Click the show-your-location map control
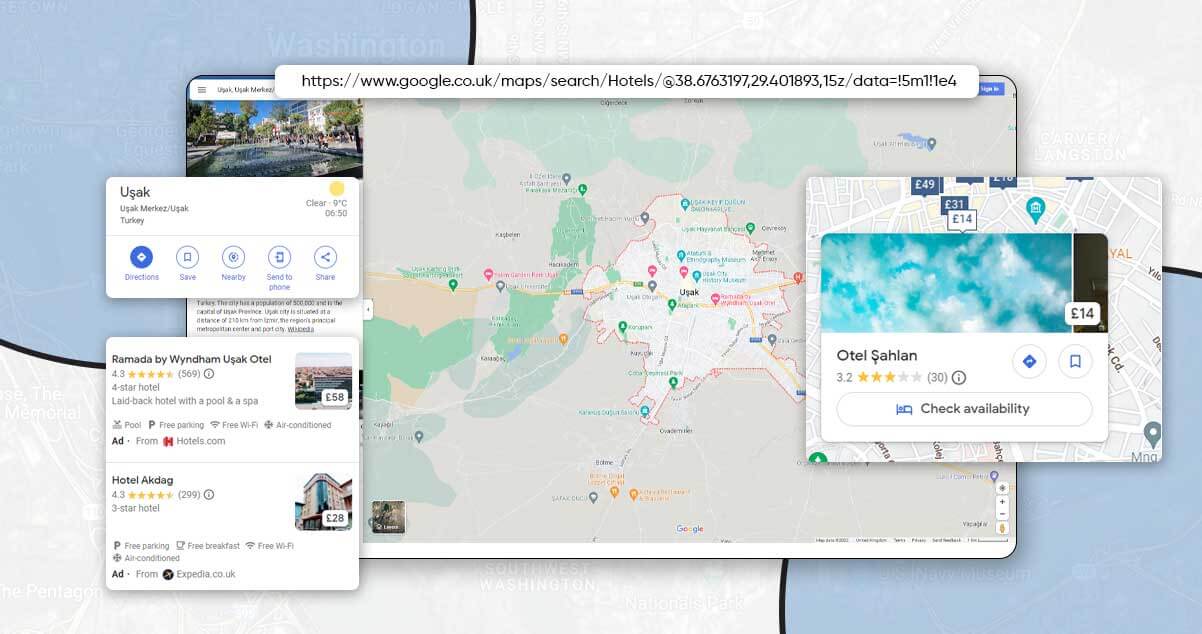1202x634 pixels. pos(1002,488)
